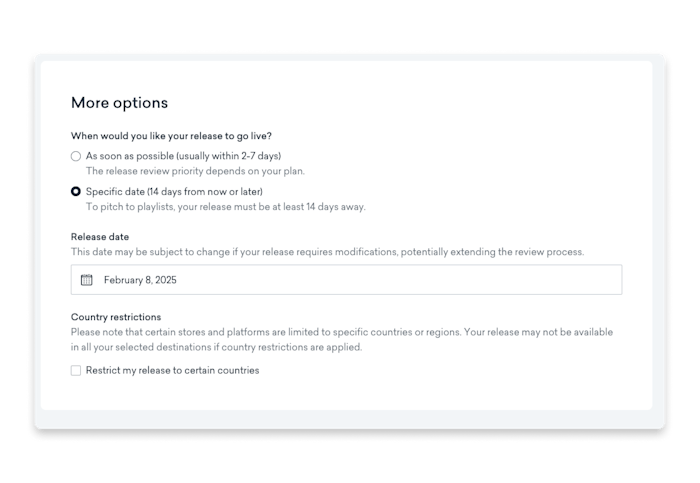Click the 'More options' heading
The image size is (700, 483).
pyautogui.click(x=120, y=103)
